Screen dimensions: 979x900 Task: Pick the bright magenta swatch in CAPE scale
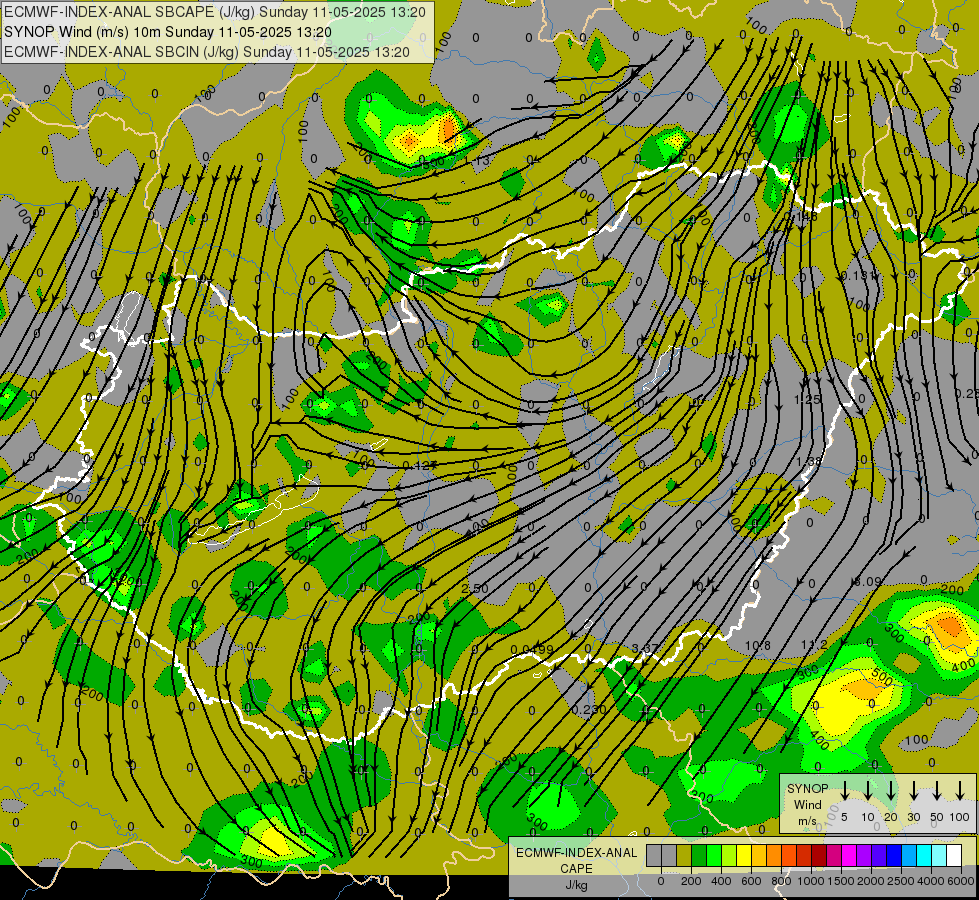pos(849,855)
